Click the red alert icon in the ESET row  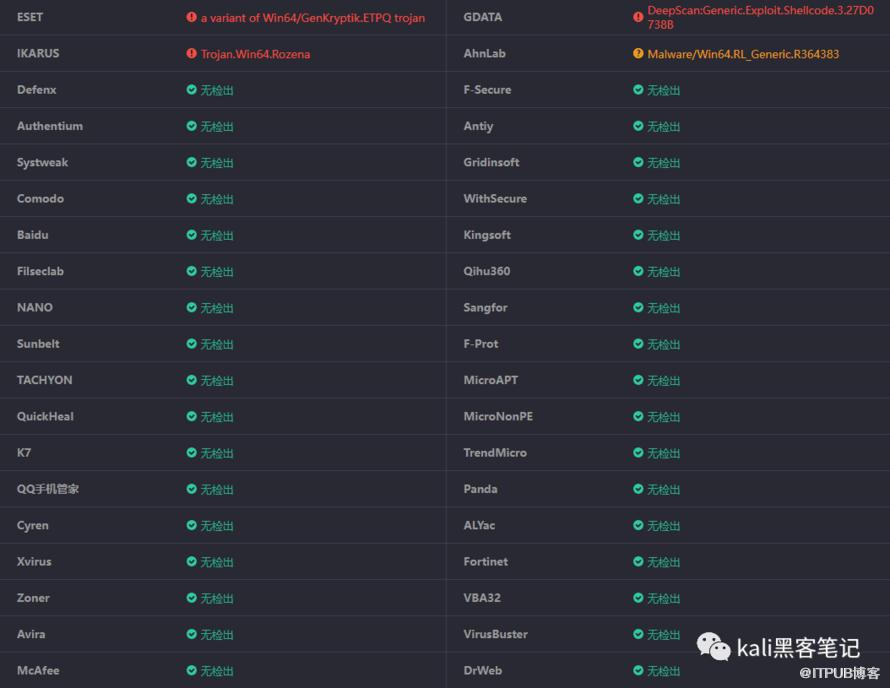(191, 17)
